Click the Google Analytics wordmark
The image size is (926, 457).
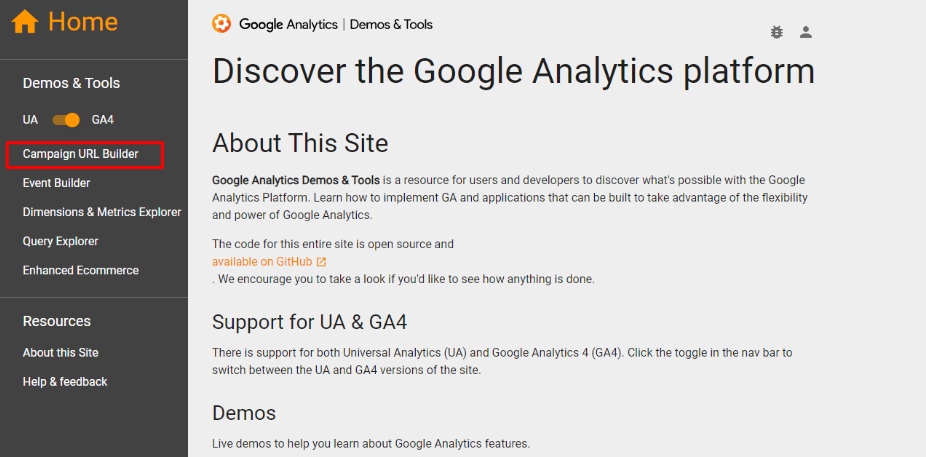288,24
